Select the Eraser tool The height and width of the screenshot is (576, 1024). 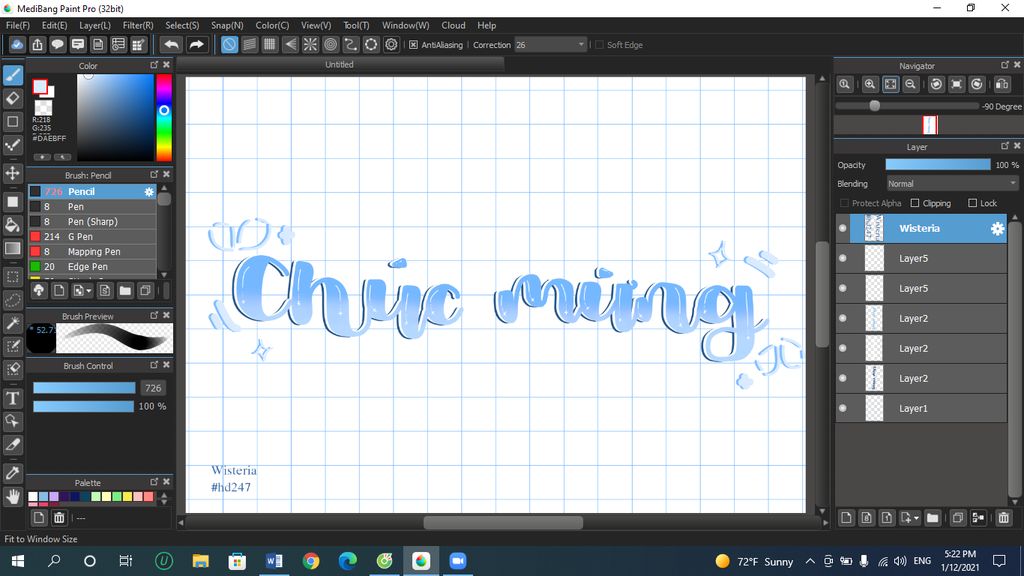(12, 99)
